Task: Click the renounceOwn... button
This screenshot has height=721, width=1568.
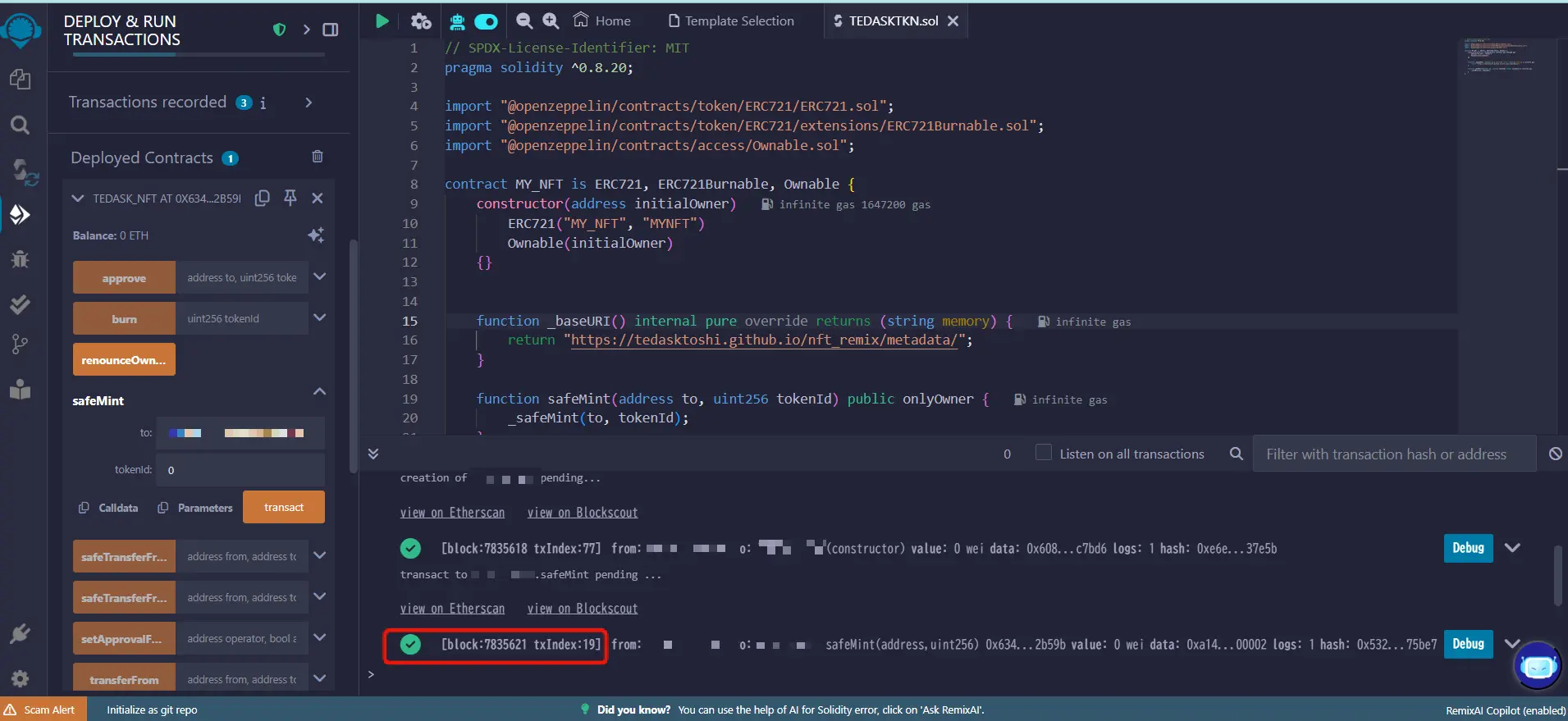Action: coord(124,359)
